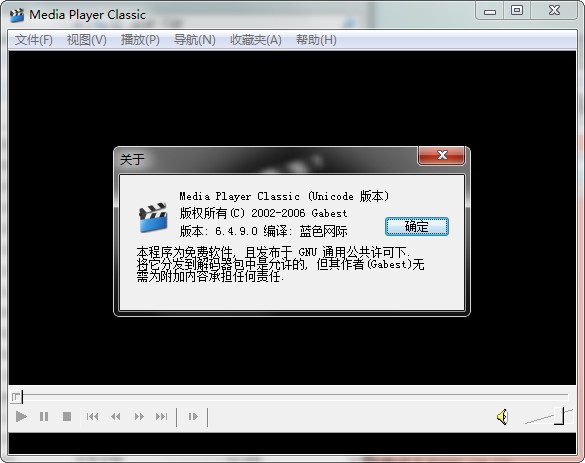Click the 确定 button in About dialog
The height and width of the screenshot is (463, 585).
coord(417,226)
